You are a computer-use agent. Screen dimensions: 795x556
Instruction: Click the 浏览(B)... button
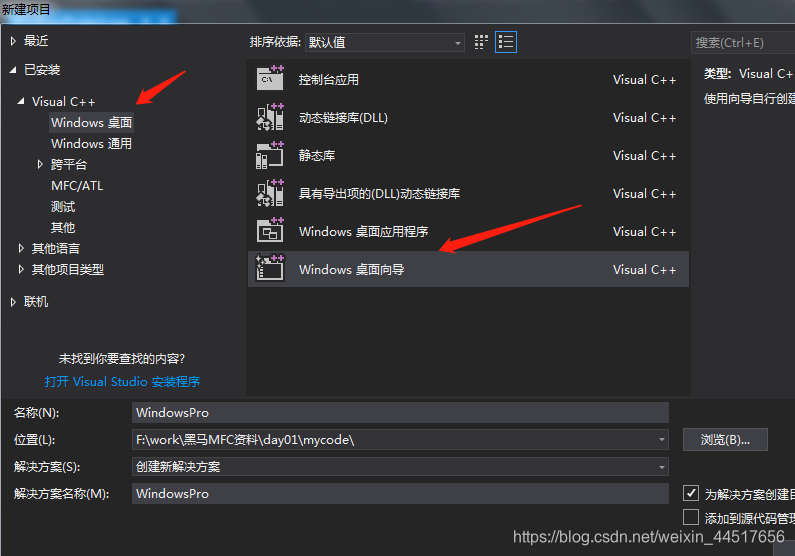coord(725,439)
